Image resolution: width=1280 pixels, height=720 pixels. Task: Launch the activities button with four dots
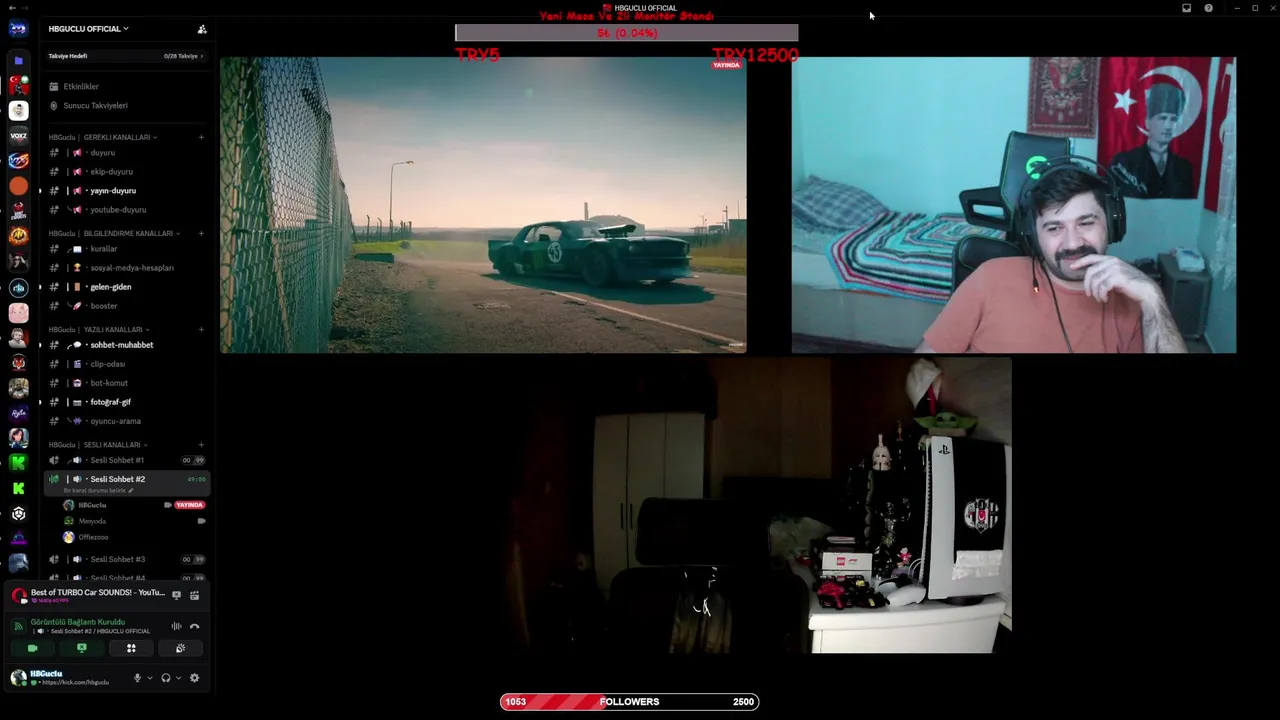131,648
